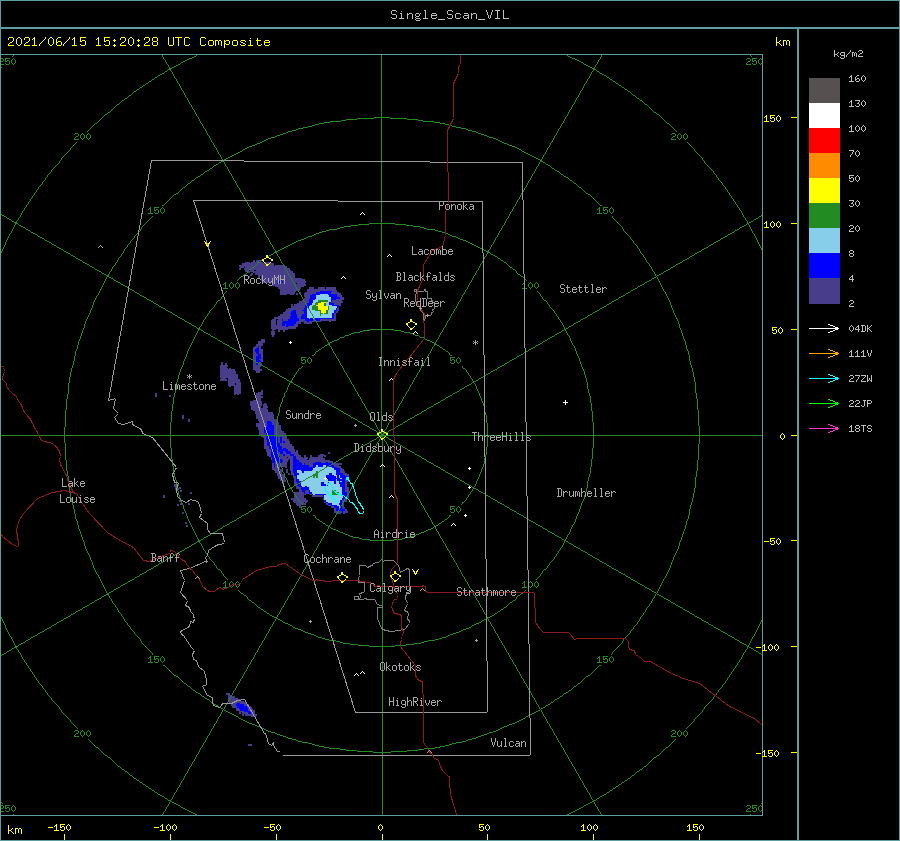
Task: Click the Drumheller label
Action: click(x=586, y=493)
